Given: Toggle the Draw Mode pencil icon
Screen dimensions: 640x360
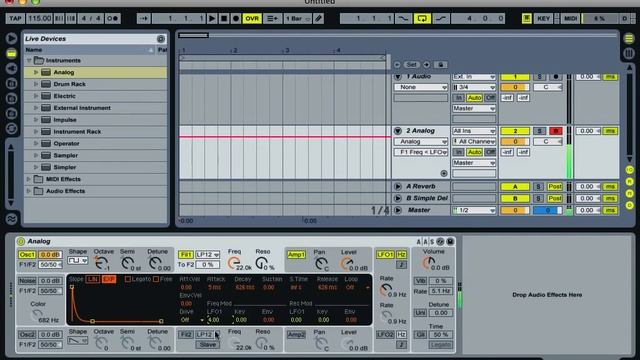Looking at the screenshot, I should pos(318,18).
